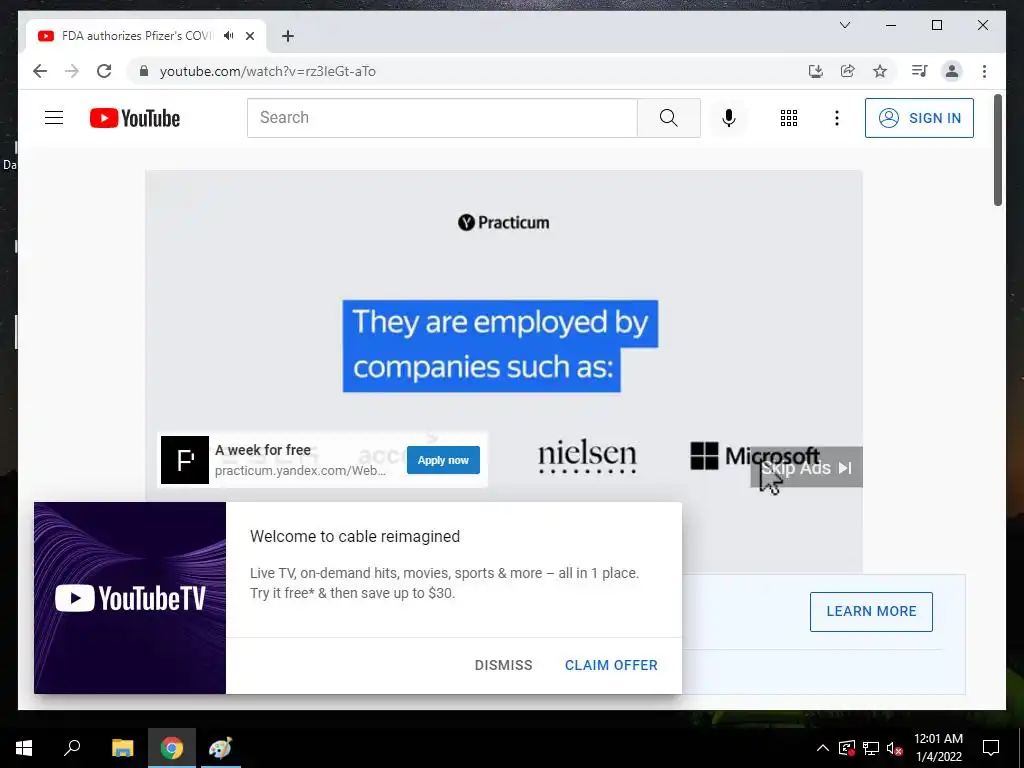Click the security warning tray icon

click(x=846, y=748)
